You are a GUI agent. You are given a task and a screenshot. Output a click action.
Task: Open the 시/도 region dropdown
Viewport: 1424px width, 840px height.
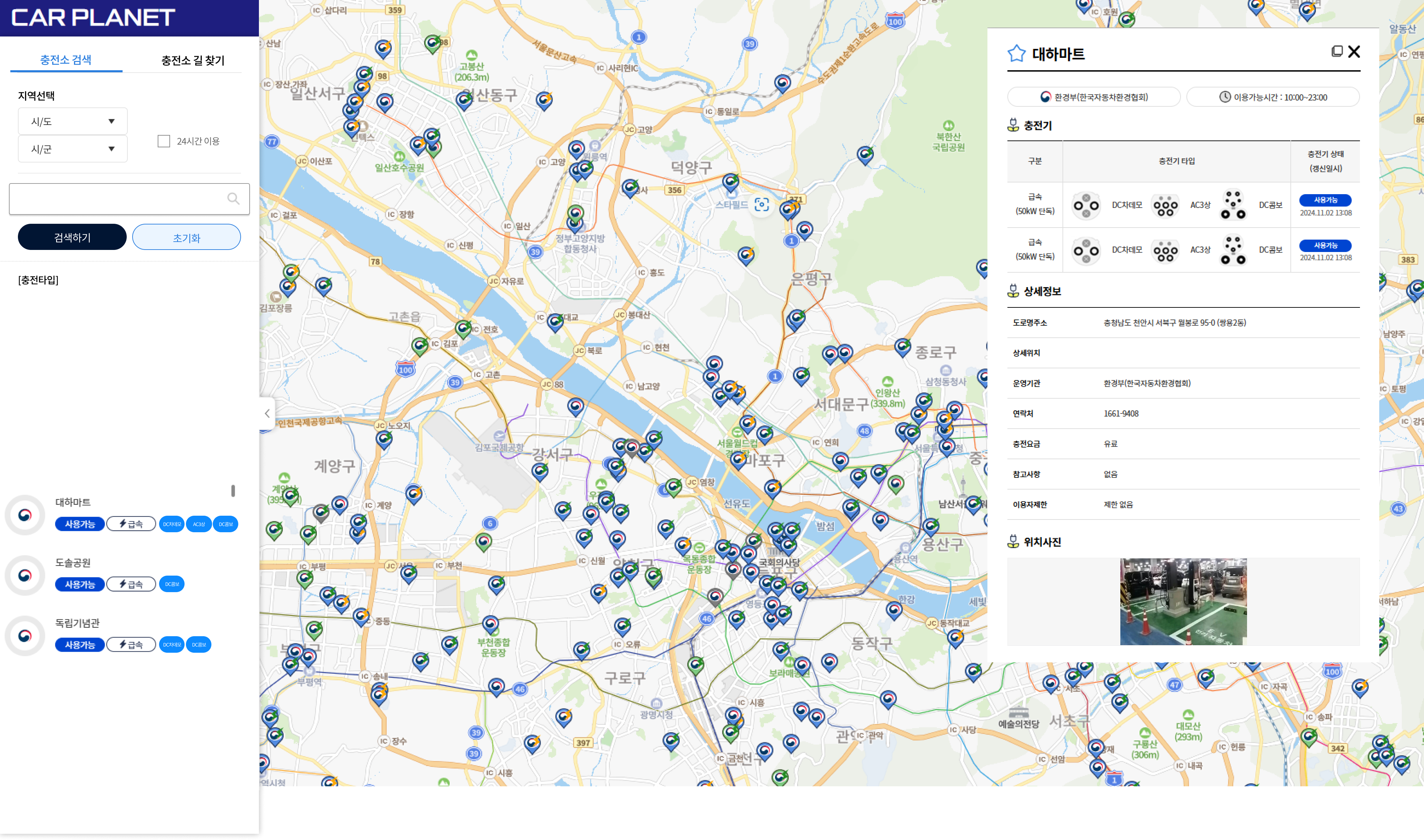72,121
